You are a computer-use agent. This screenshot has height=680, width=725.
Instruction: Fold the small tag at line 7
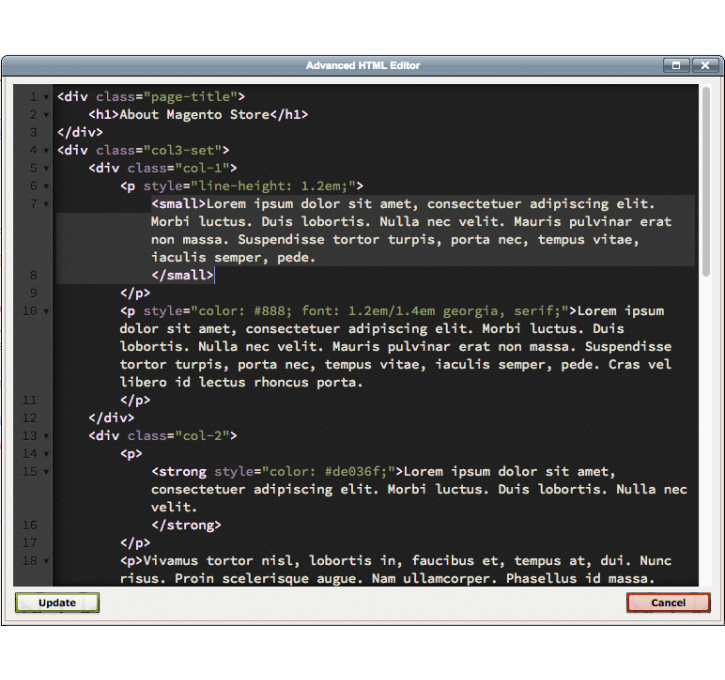[46, 204]
